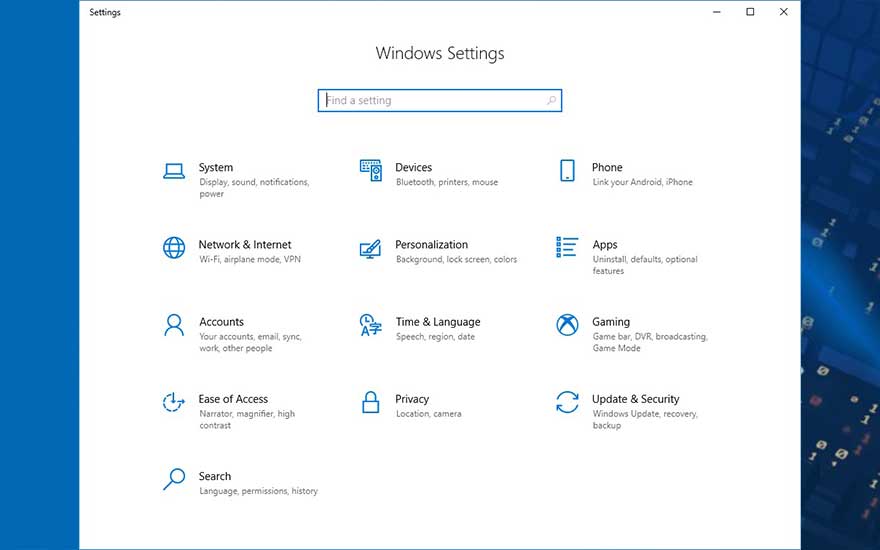Viewport: 880px width, 550px height.
Task: Click 'Your accounts, email, sync' description
Action: (250, 342)
